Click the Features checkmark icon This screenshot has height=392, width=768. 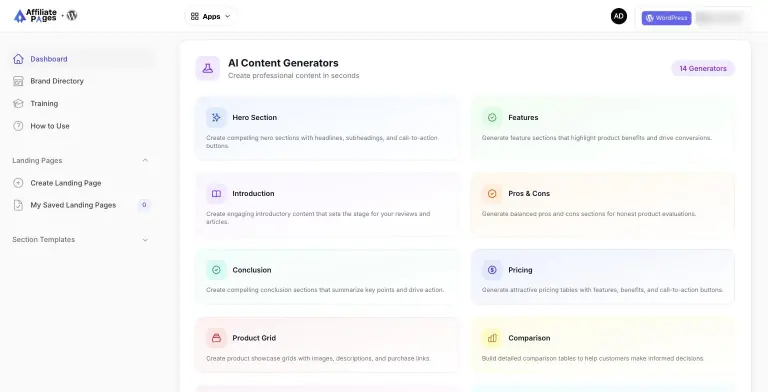(x=492, y=118)
